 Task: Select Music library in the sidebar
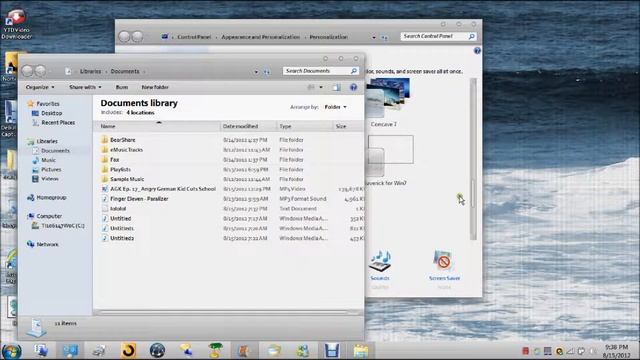44,160
